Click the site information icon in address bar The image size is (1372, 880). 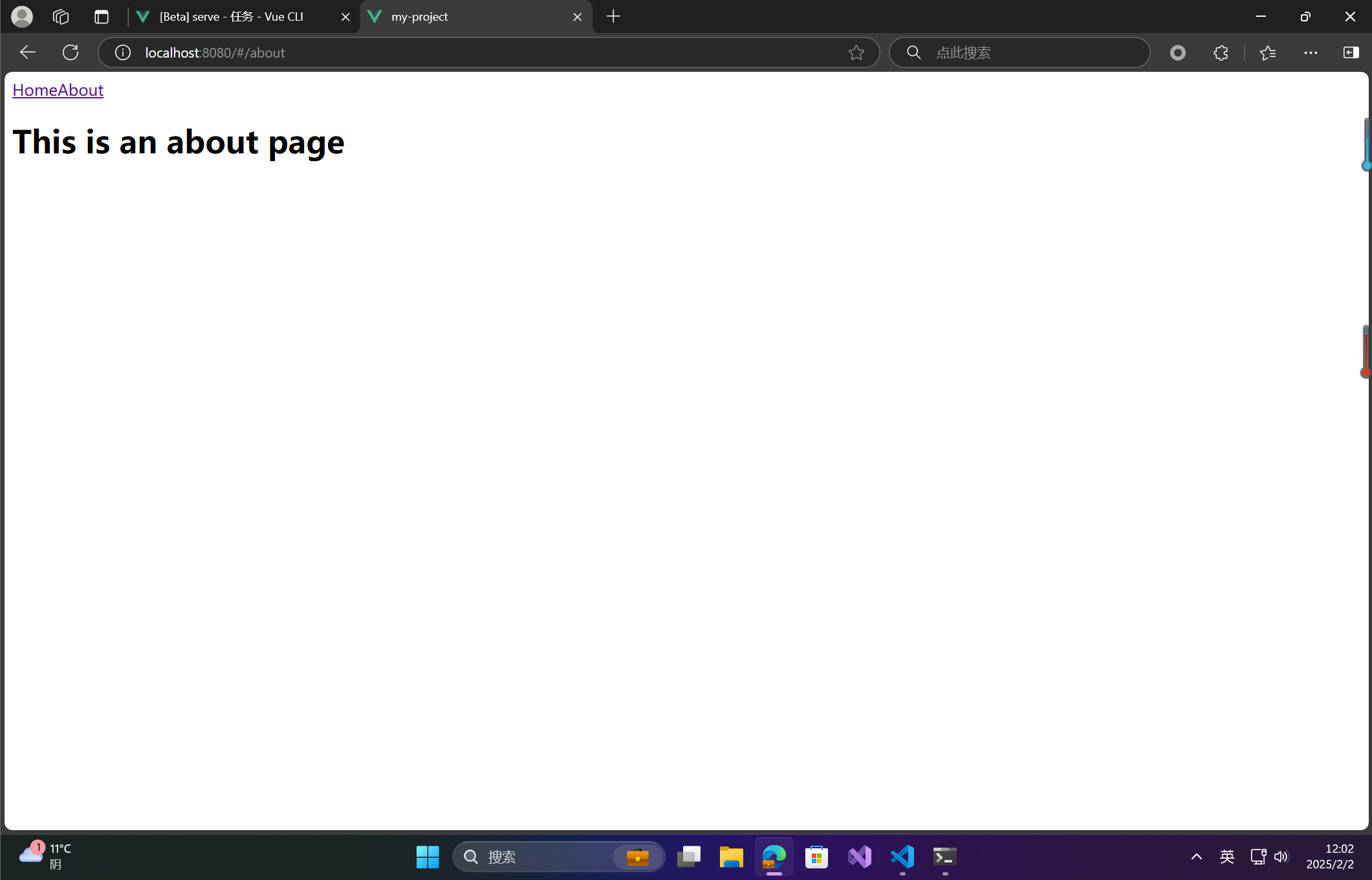[122, 52]
